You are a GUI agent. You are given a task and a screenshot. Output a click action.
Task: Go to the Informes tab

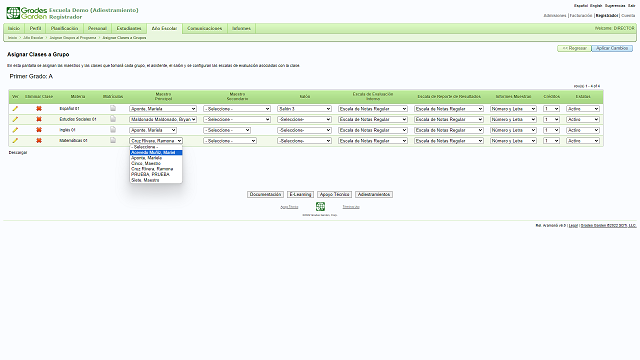point(242,29)
